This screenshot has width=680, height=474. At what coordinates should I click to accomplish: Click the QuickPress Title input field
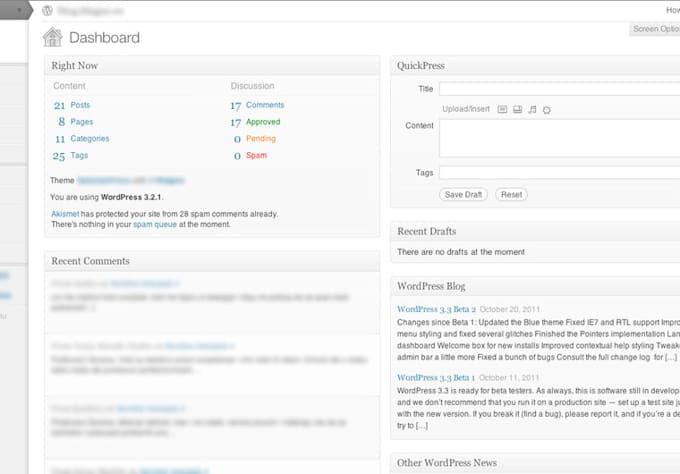point(559,89)
